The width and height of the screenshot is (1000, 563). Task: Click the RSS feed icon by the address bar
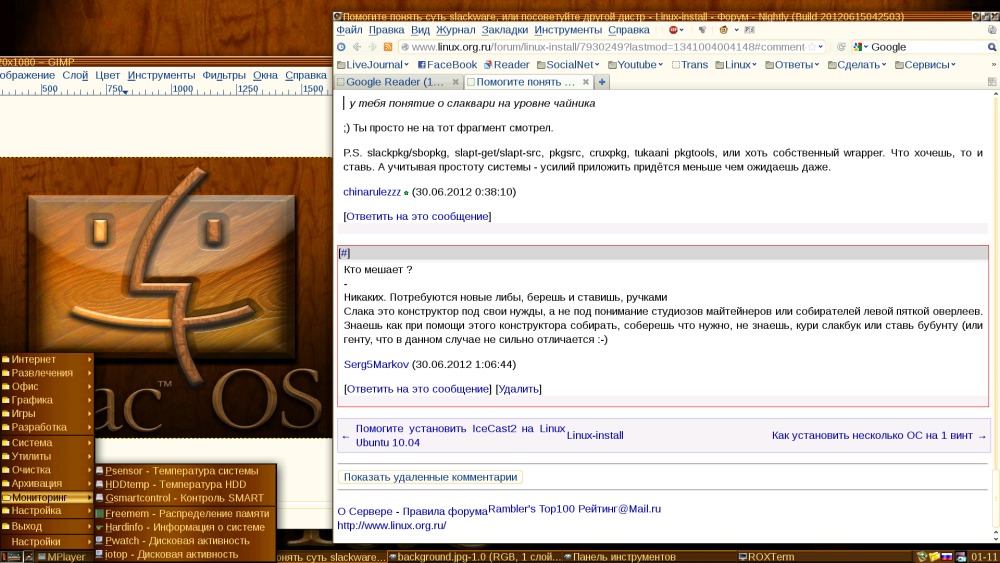coord(388,47)
